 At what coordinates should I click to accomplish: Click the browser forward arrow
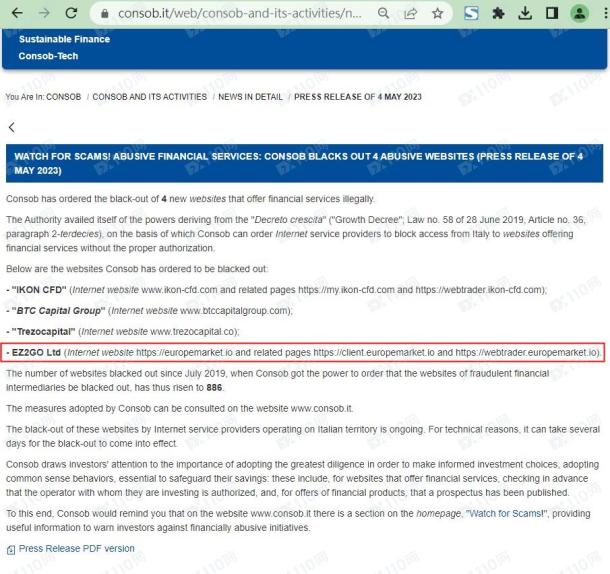(x=44, y=13)
